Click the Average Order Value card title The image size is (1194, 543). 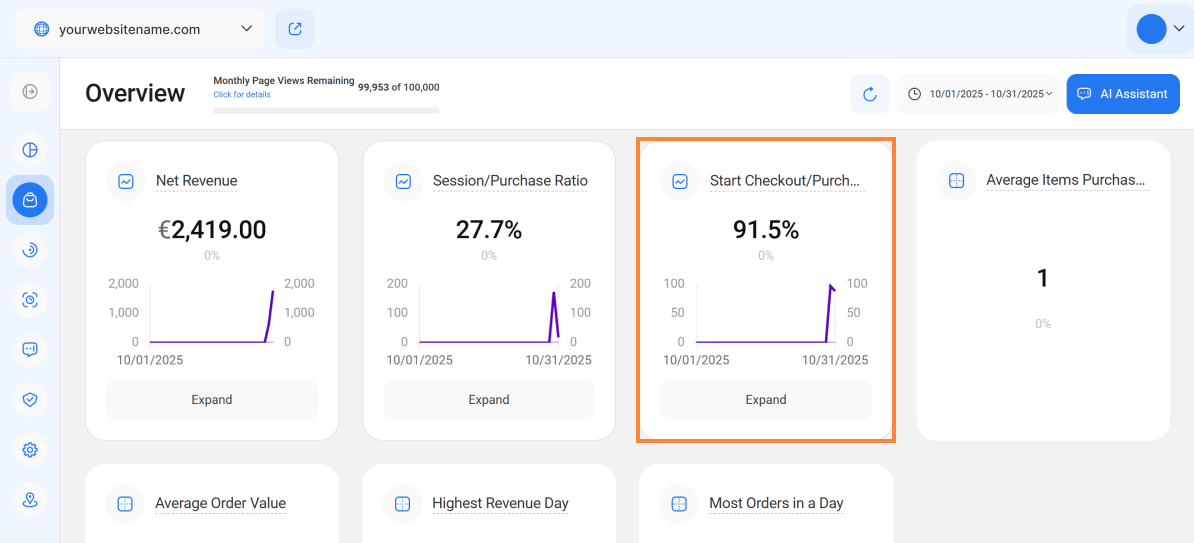coord(220,503)
